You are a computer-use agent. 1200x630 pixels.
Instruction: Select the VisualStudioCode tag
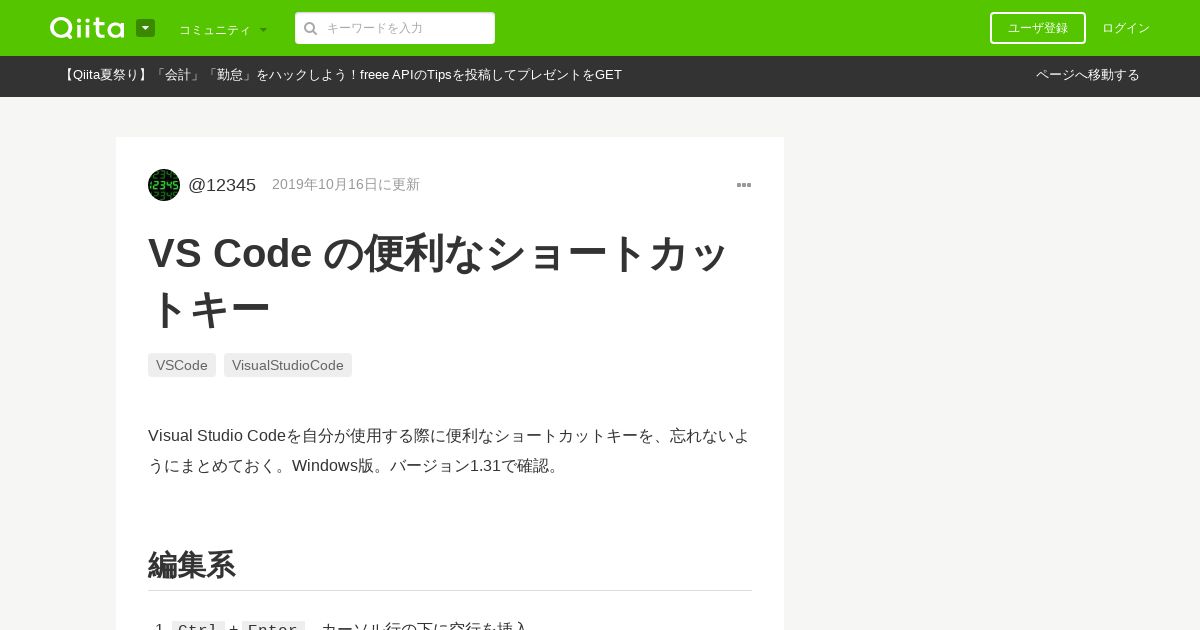[288, 365]
